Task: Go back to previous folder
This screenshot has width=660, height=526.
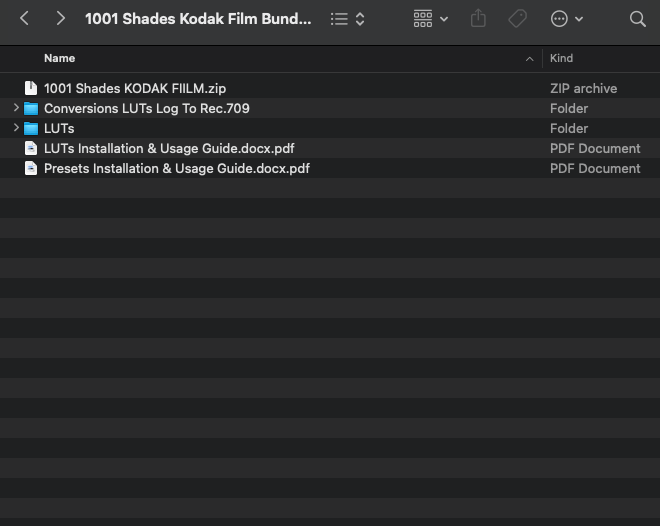Action: (25, 19)
